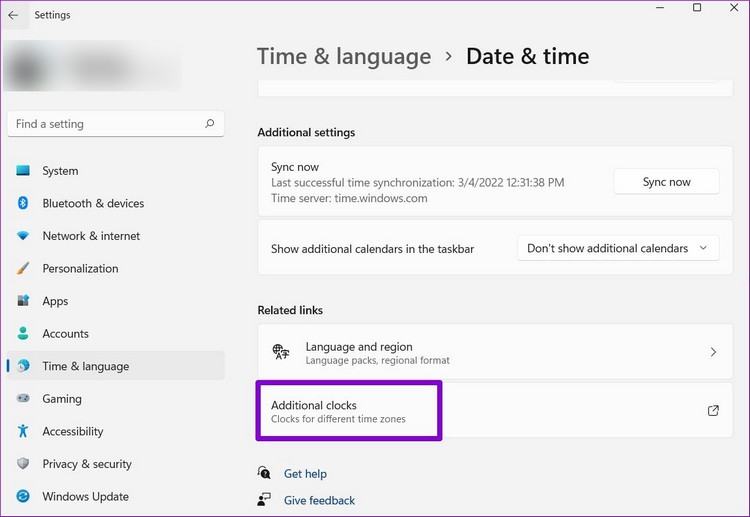This screenshot has height=517, width=750.
Task: Click the Network & internet wifi icon
Action: (23, 236)
